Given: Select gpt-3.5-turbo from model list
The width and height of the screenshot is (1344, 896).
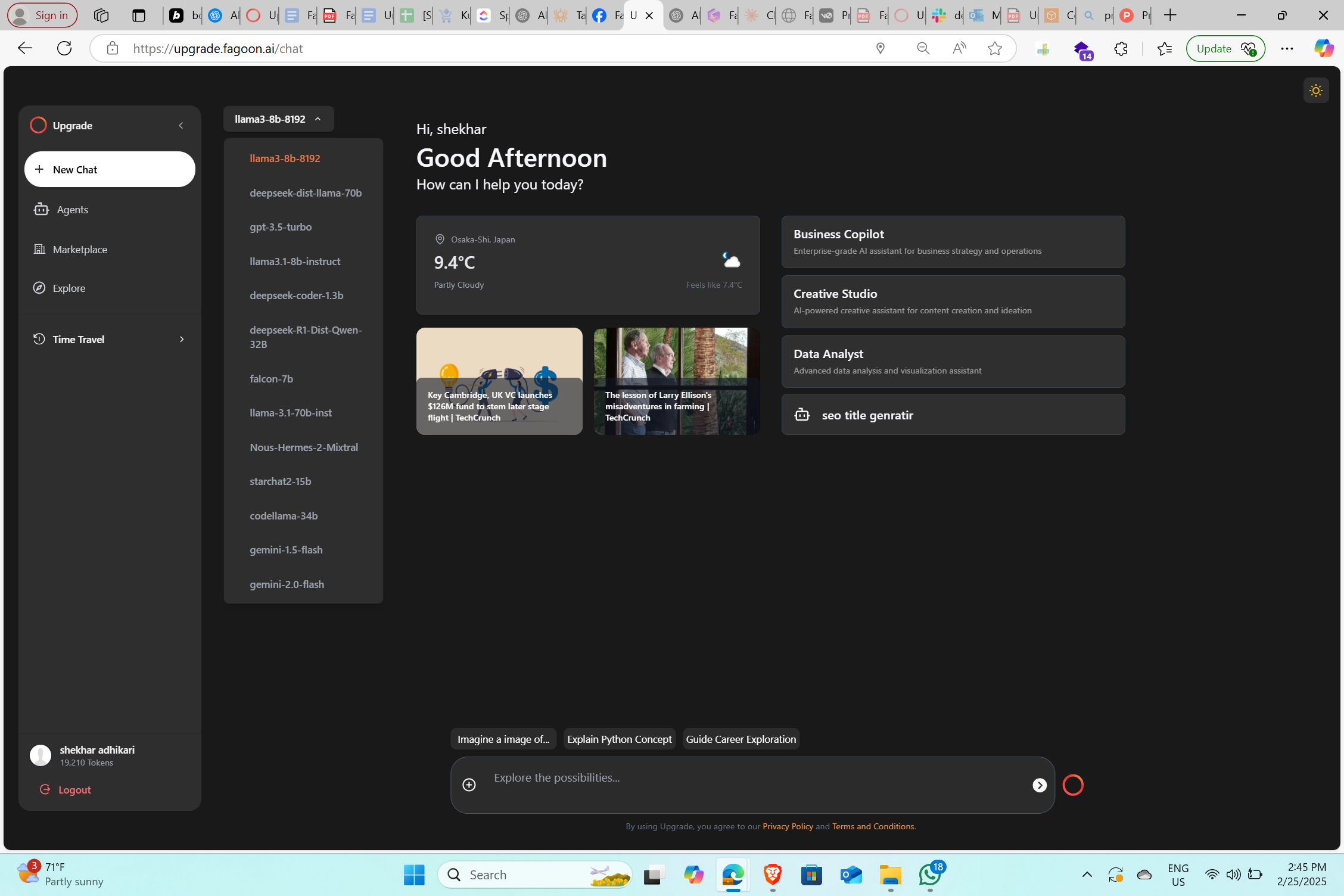Looking at the screenshot, I should (281, 227).
